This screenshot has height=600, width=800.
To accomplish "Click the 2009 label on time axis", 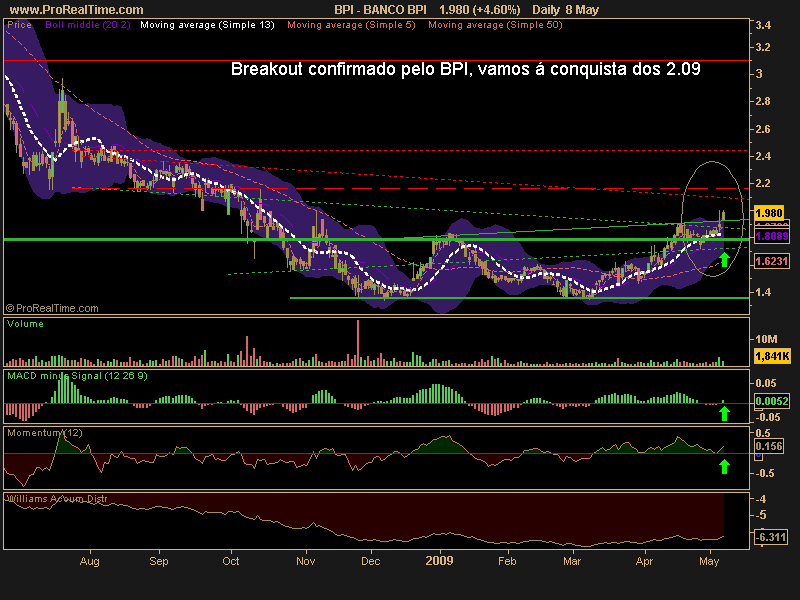I will coord(439,561).
